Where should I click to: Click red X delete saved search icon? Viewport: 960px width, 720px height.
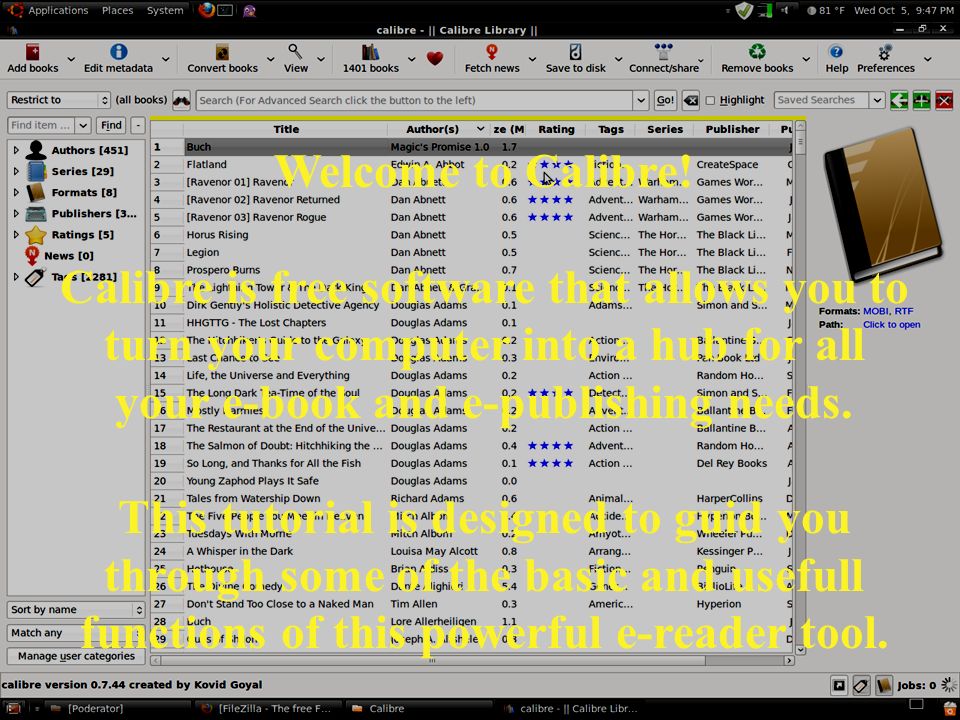click(x=944, y=100)
